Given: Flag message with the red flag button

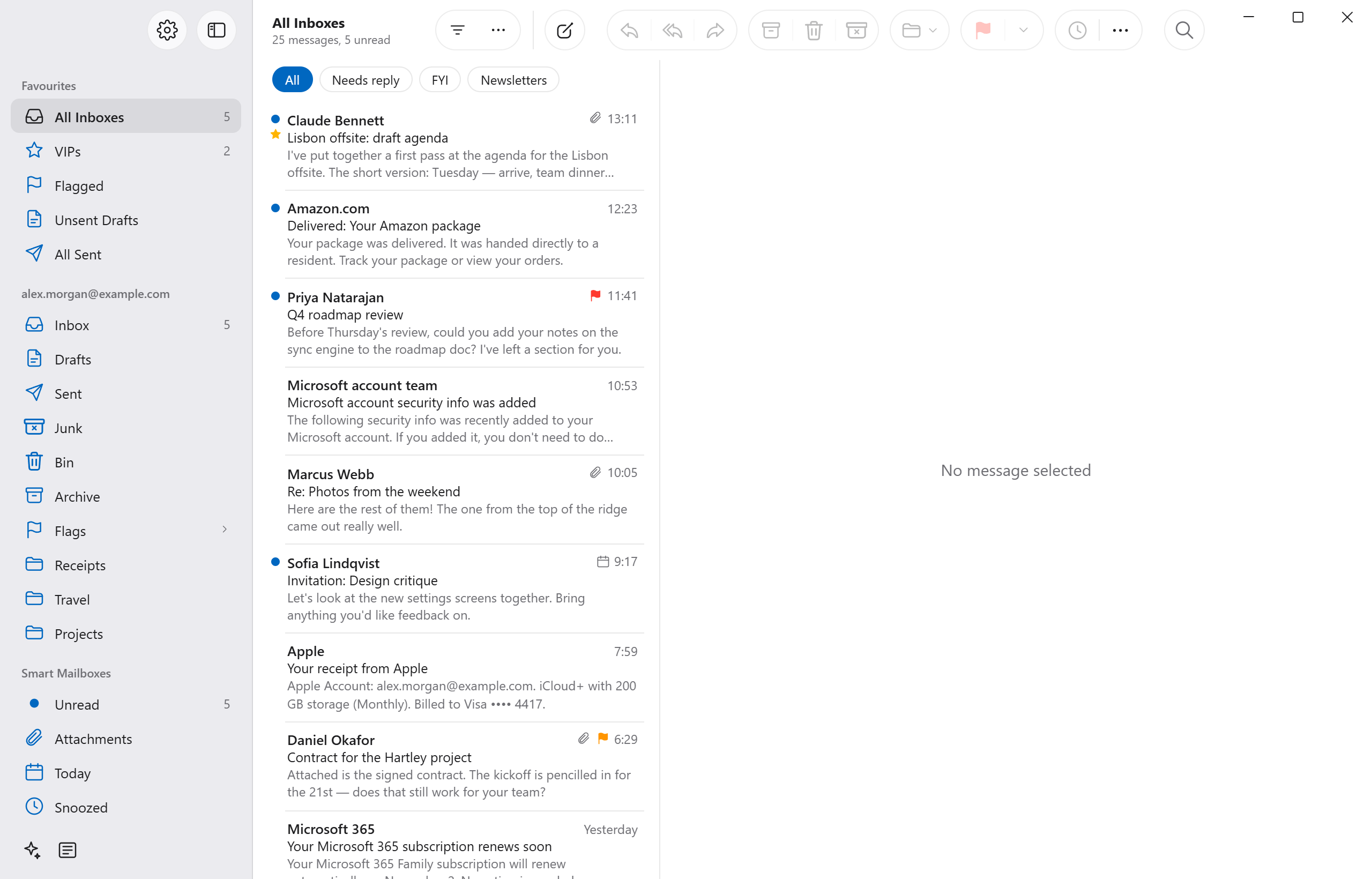Looking at the screenshot, I should pos(983,29).
